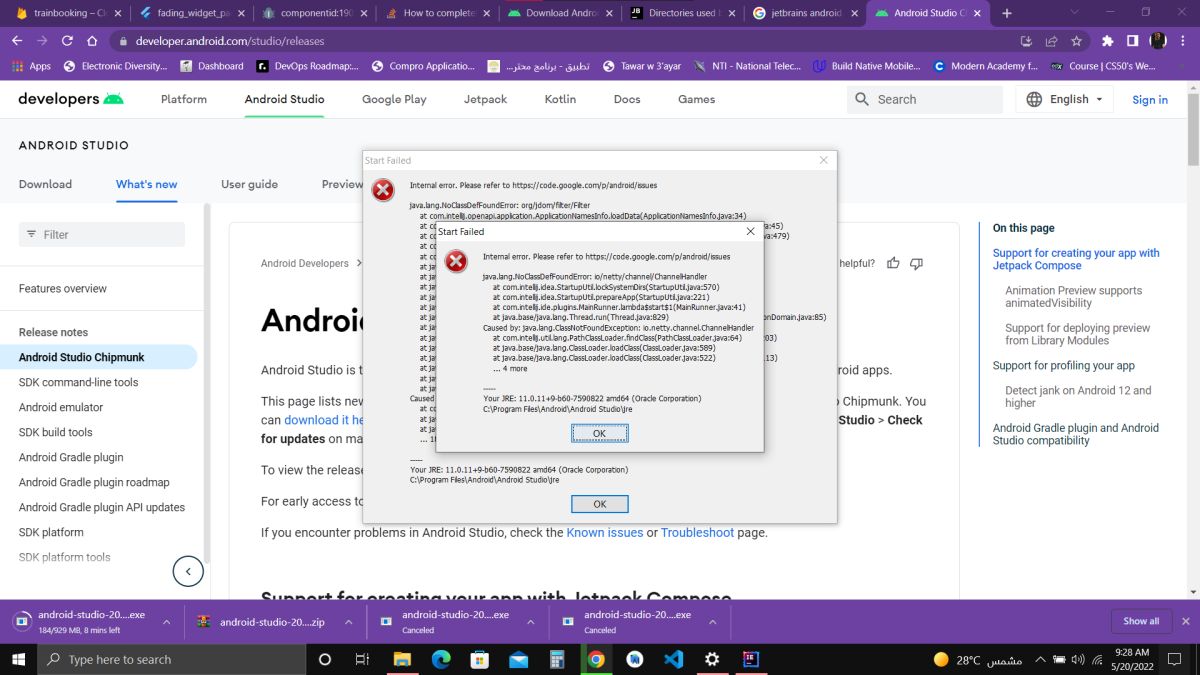Open the browser side panel icon
The width and height of the screenshot is (1200, 675).
[x=1132, y=41]
